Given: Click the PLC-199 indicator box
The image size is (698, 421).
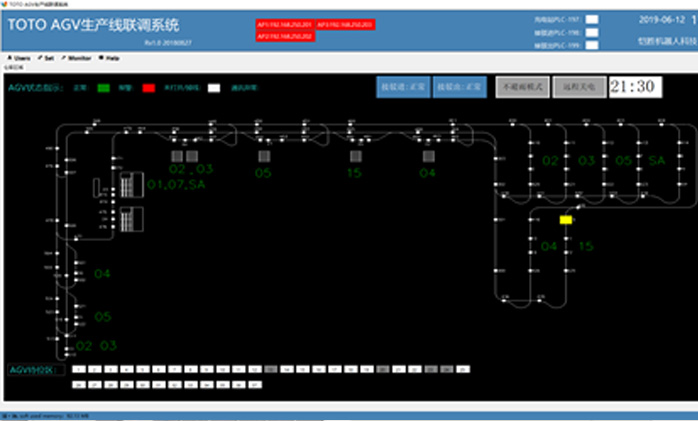Looking at the screenshot, I should (x=592, y=45).
